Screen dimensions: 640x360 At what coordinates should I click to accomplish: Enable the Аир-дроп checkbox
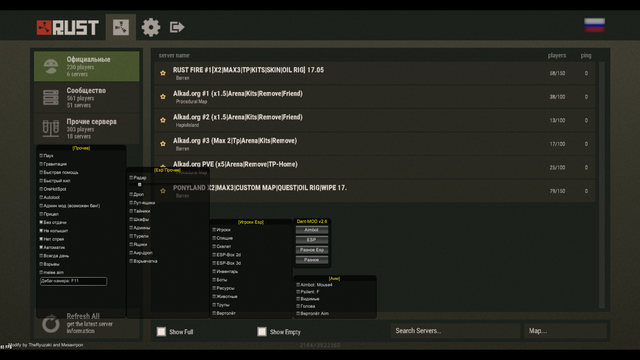(131, 253)
